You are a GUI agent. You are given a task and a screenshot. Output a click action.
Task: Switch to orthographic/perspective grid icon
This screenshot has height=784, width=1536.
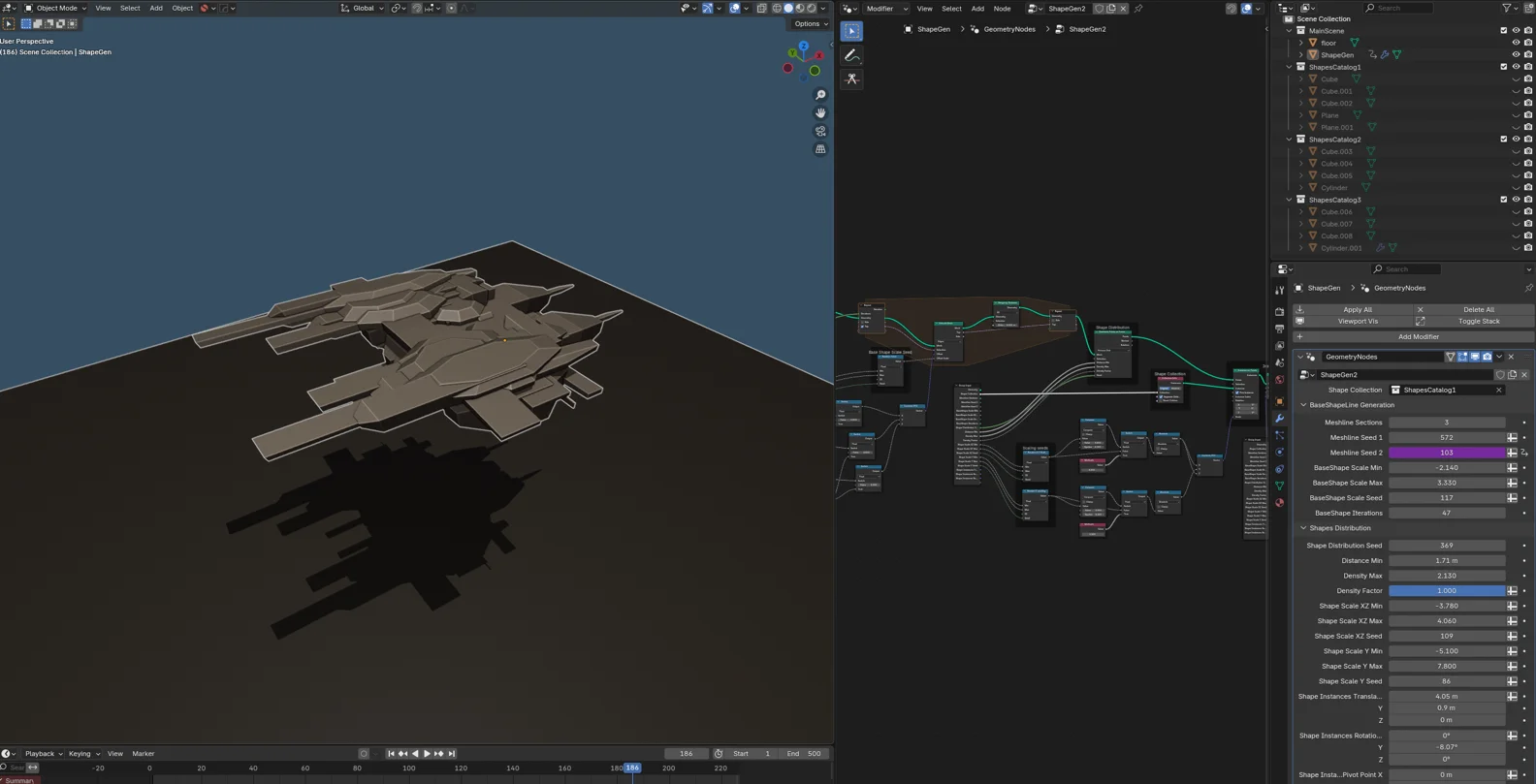point(820,149)
